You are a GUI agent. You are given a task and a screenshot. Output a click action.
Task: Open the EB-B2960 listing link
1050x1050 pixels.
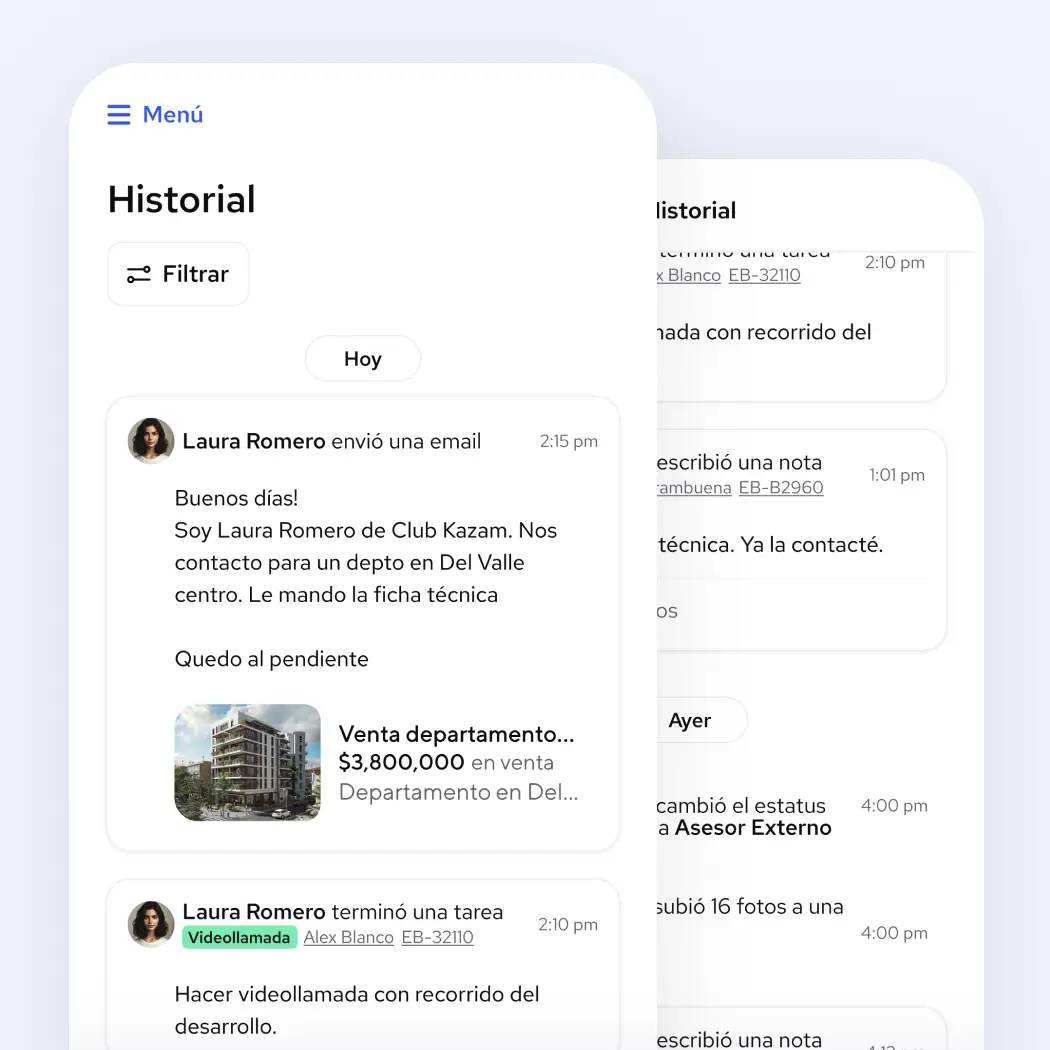[x=781, y=488]
